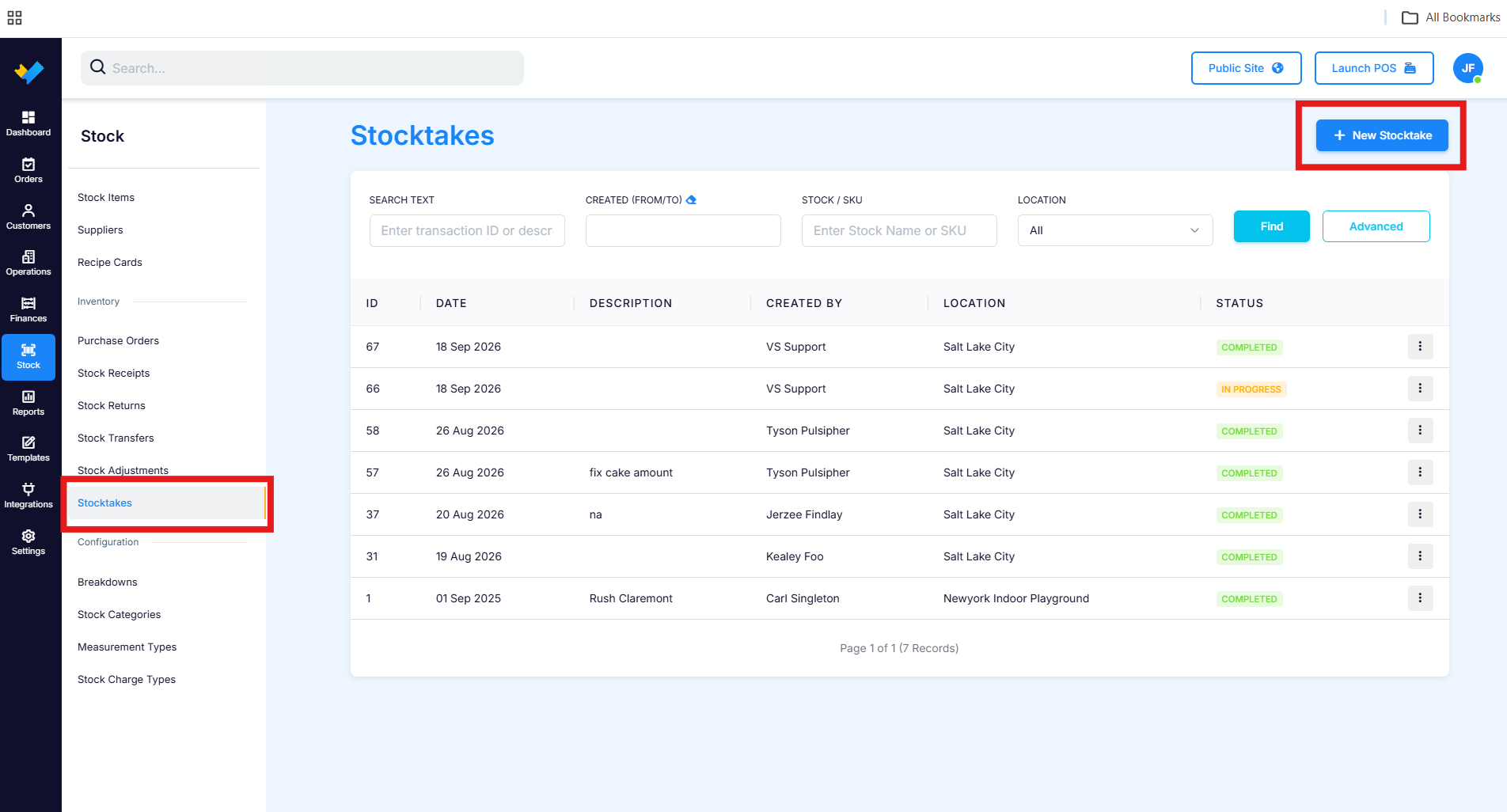The height and width of the screenshot is (812, 1507).
Task: Open row actions for stocktake 58
Action: tap(1420, 431)
